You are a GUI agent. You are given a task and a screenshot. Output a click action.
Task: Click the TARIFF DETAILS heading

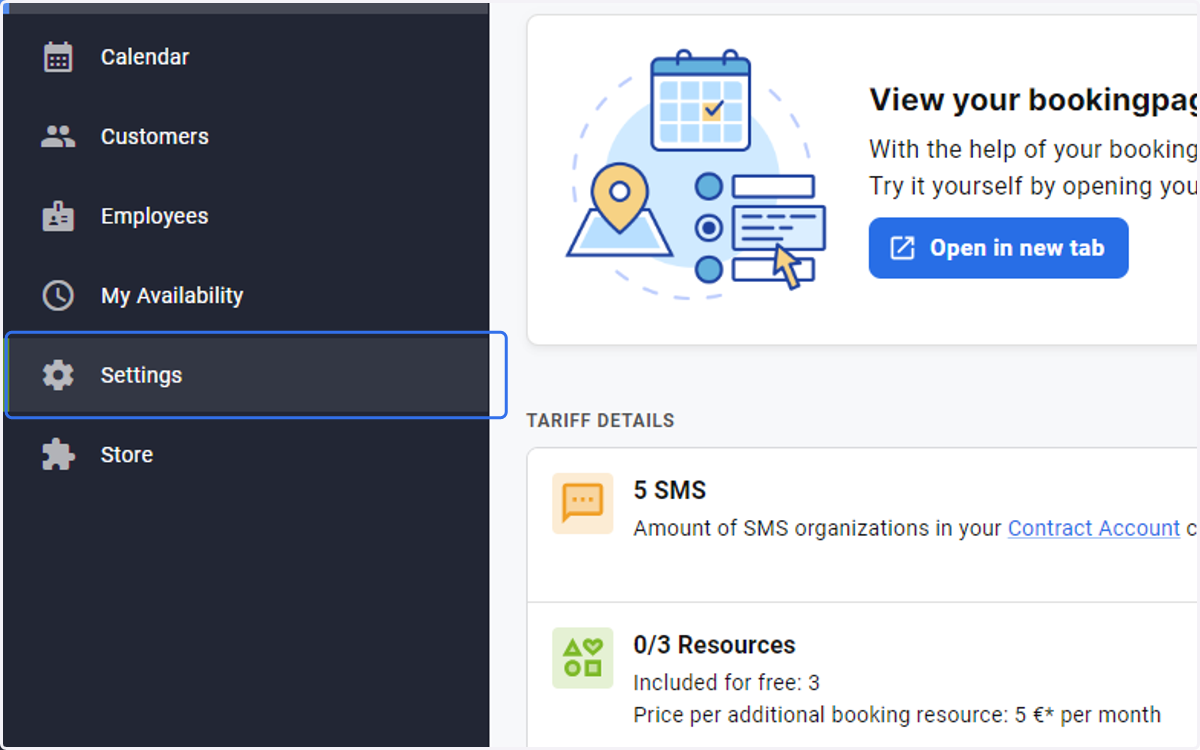pos(600,421)
